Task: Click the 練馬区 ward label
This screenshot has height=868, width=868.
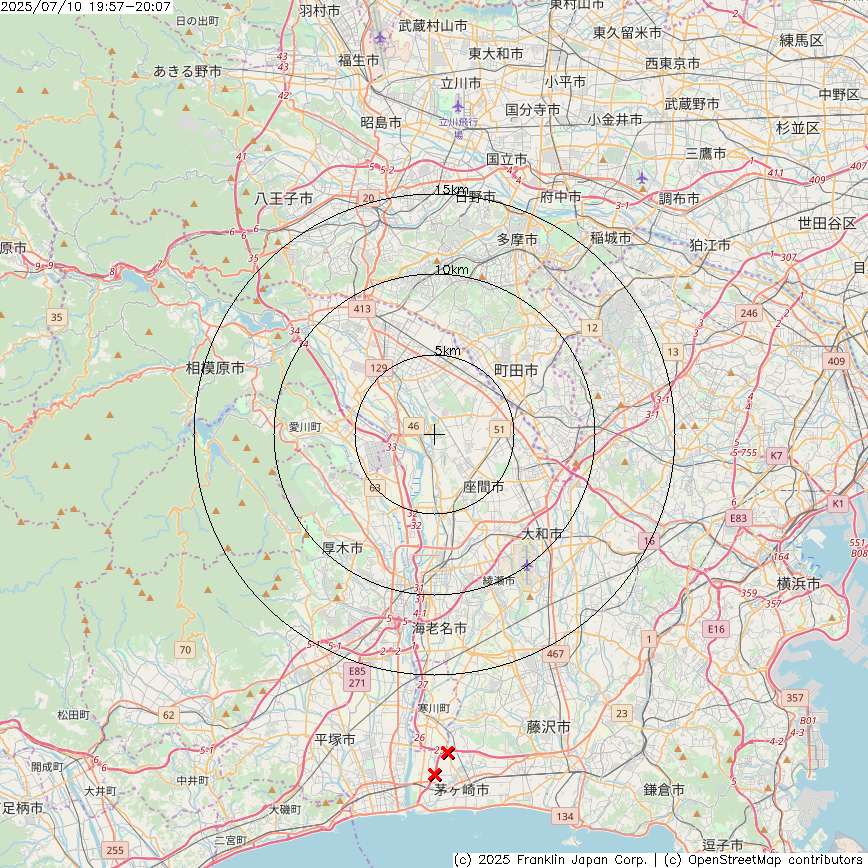Action: tap(801, 40)
